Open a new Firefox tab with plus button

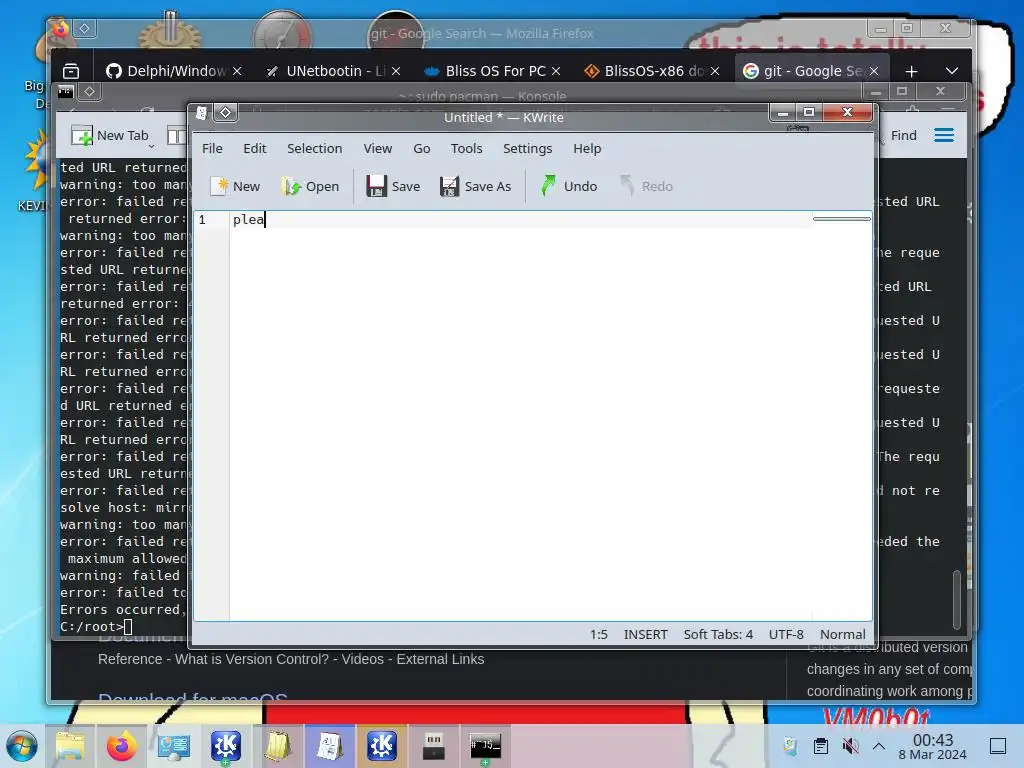[x=912, y=71]
